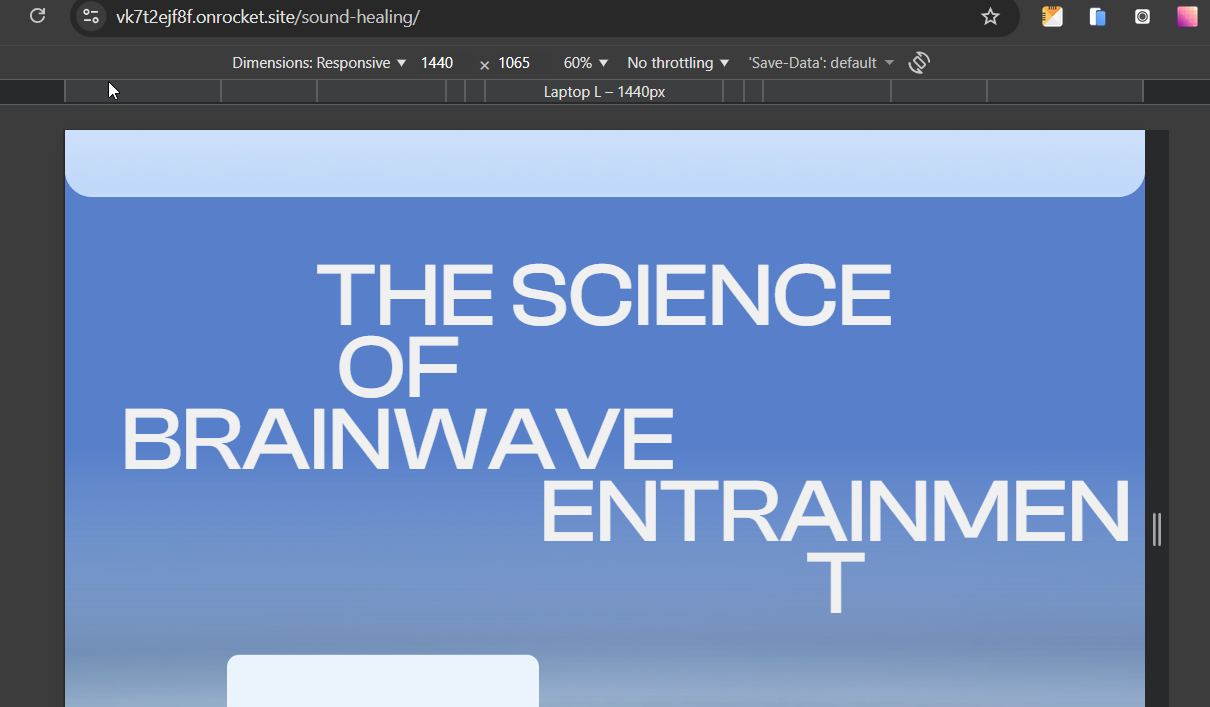Open the blue devices extension icon
Viewport: 1210px width, 707px height.
[1097, 16]
